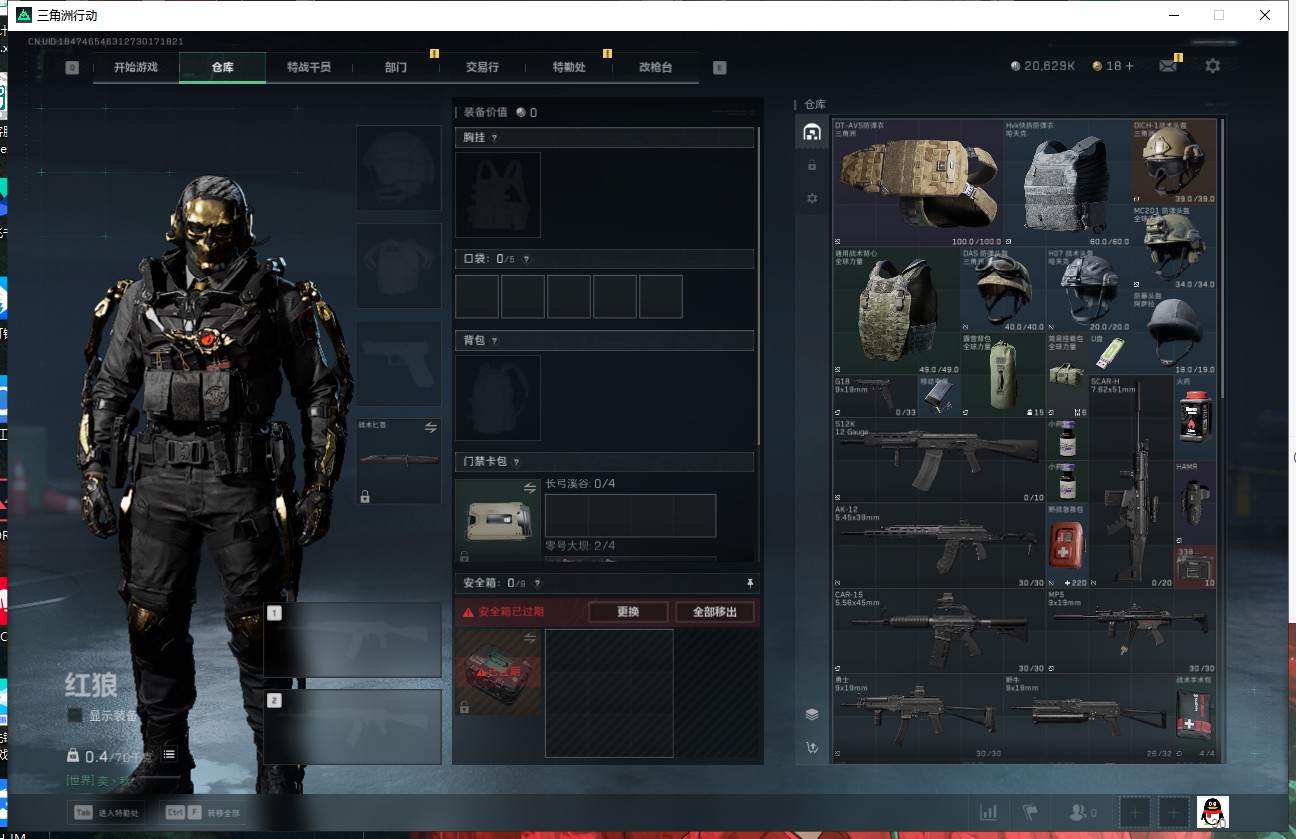Image resolution: width=1296 pixels, height=839 pixels.
Task: Click the sort icon at warehouse sidebar bottom
Action: pyautogui.click(x=811, y=747)
